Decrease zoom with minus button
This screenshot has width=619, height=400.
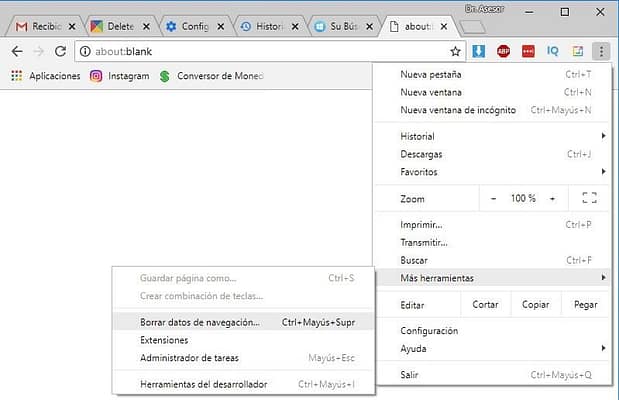493,199
